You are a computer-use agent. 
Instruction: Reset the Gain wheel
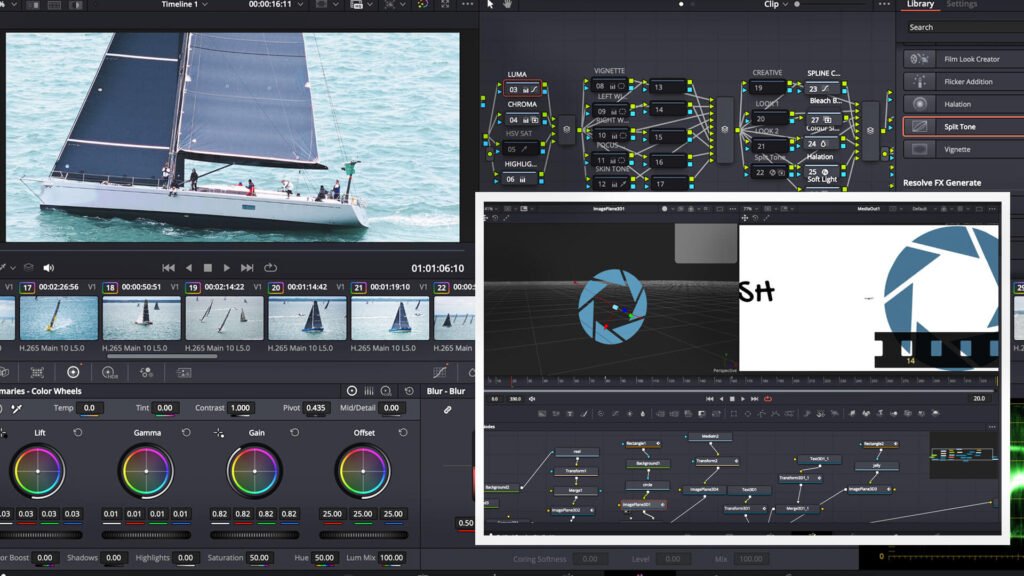coord(295,432)
